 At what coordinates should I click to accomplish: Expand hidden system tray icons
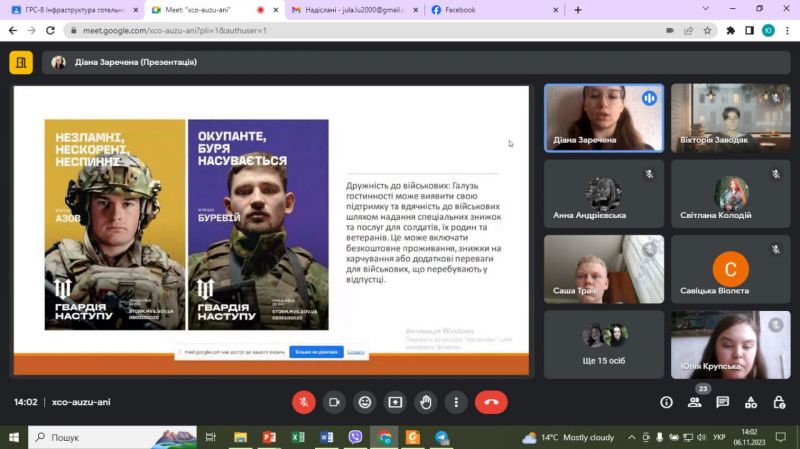click(x=632, y=437)
